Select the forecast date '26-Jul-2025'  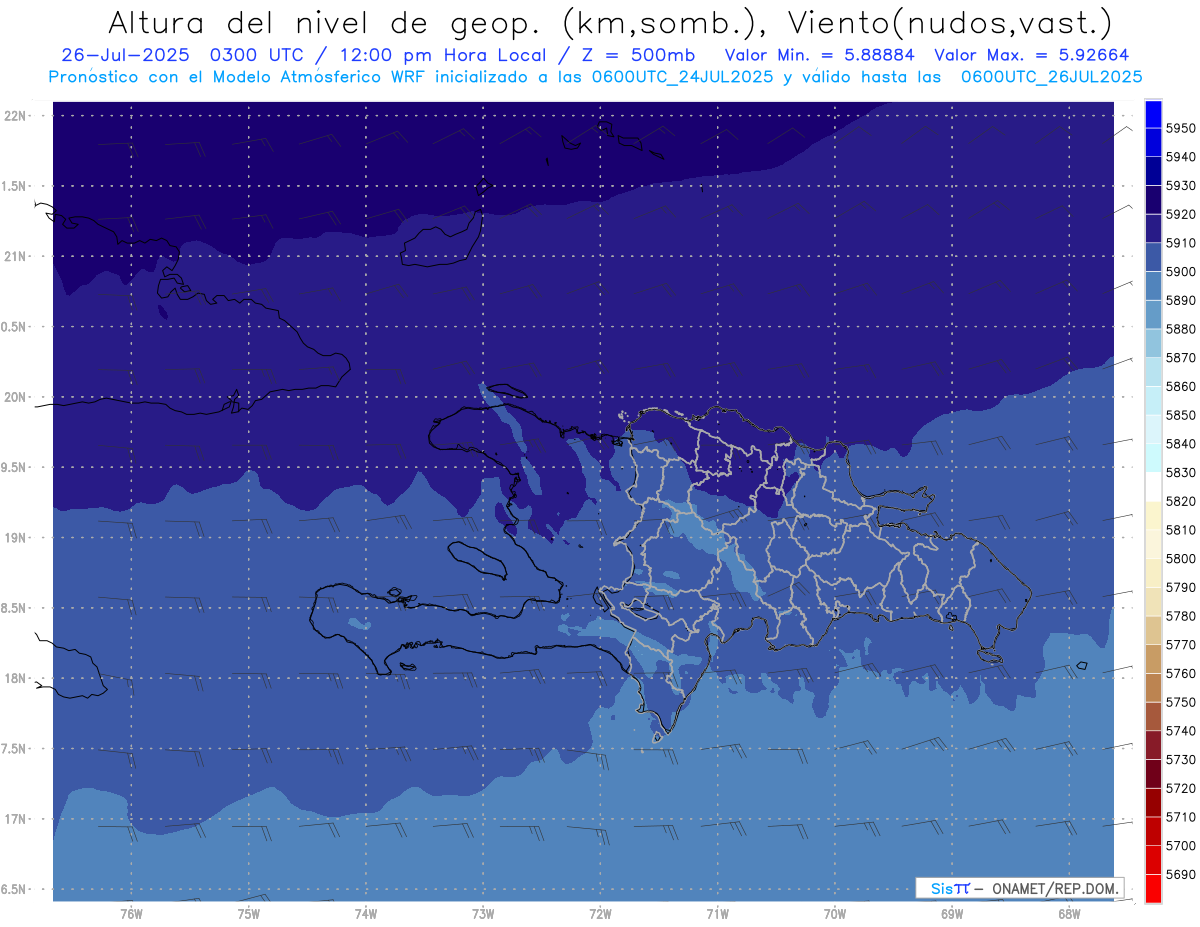click(x=127, y=55)
